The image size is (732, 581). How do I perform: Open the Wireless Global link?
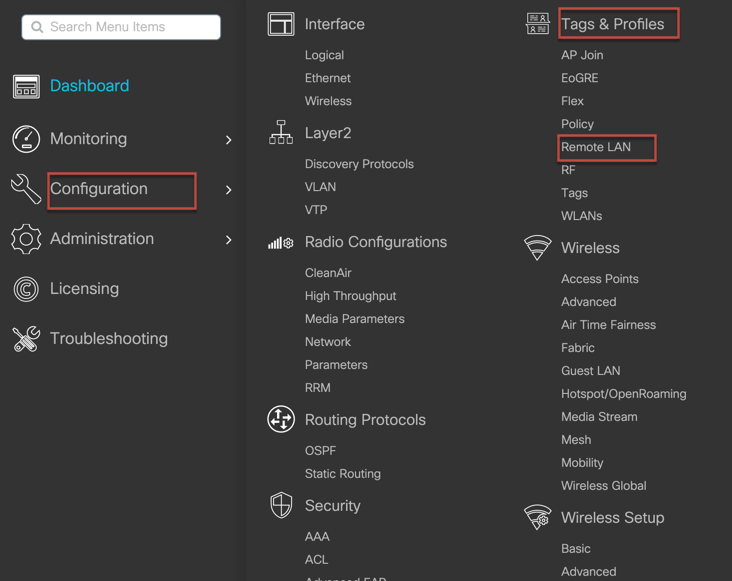[604, 485]
